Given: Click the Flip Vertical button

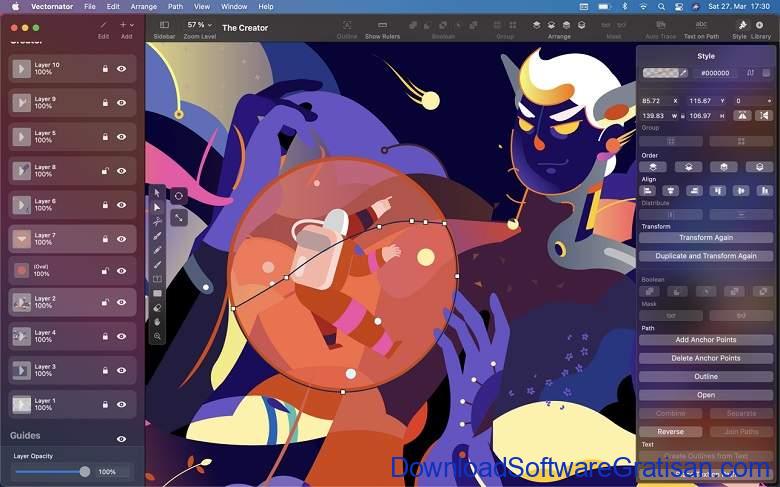Looking at the screenshot, I should pos(764,115).
